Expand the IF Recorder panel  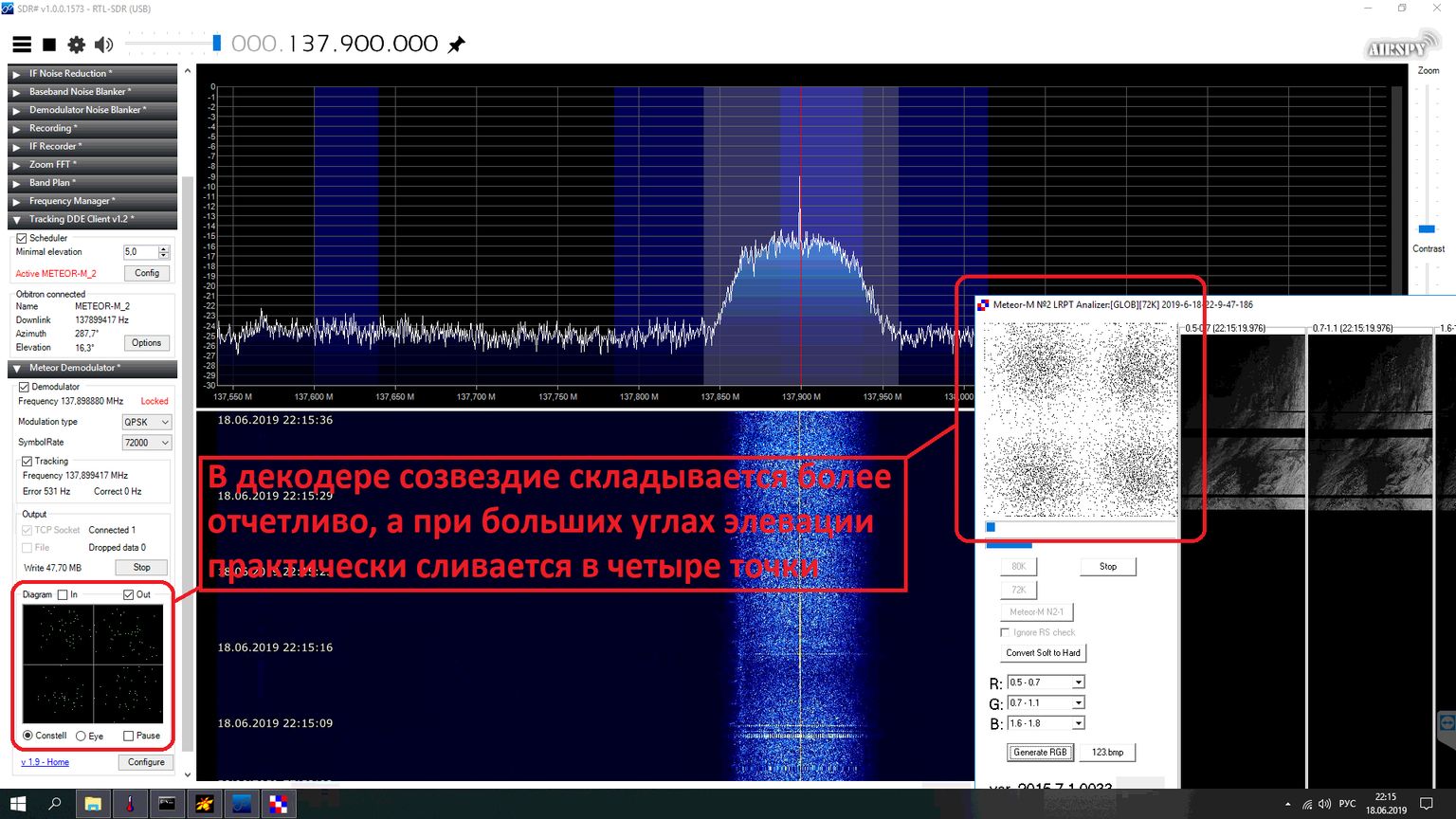(92, 147)
